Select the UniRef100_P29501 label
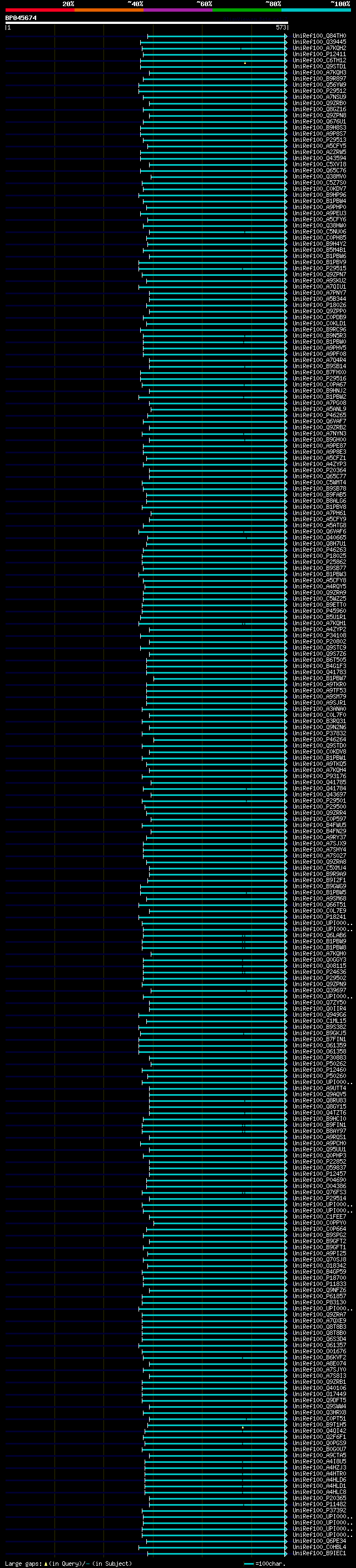 tap(319, 800)
